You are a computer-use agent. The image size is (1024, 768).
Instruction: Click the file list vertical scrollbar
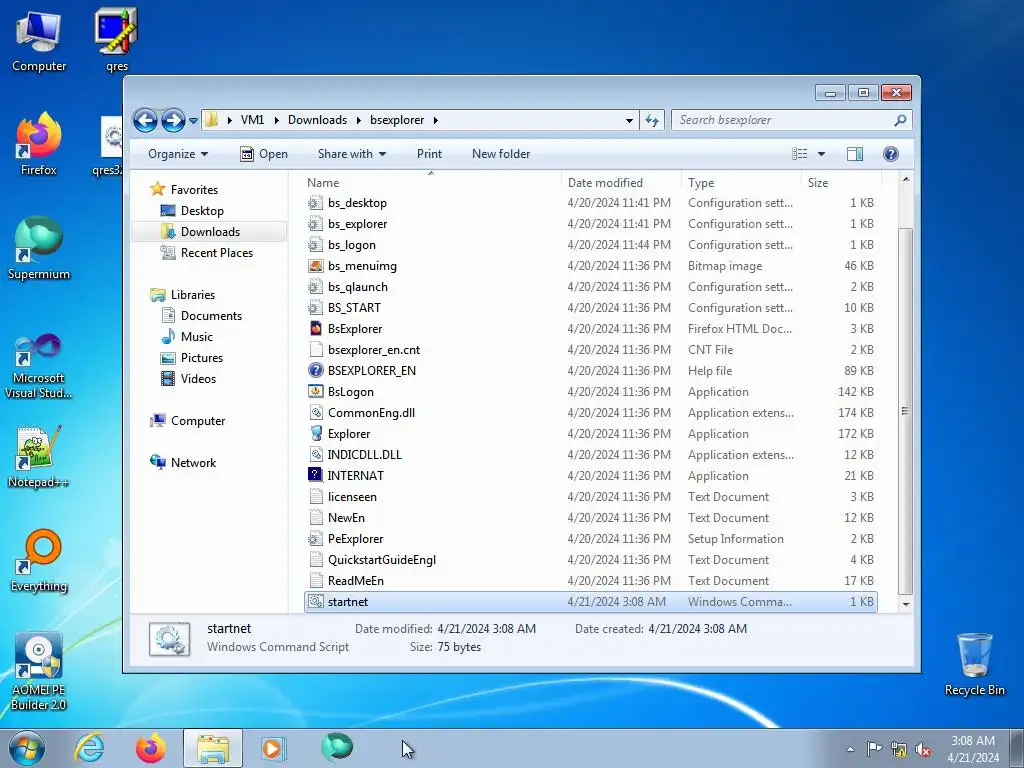(905, 411)
